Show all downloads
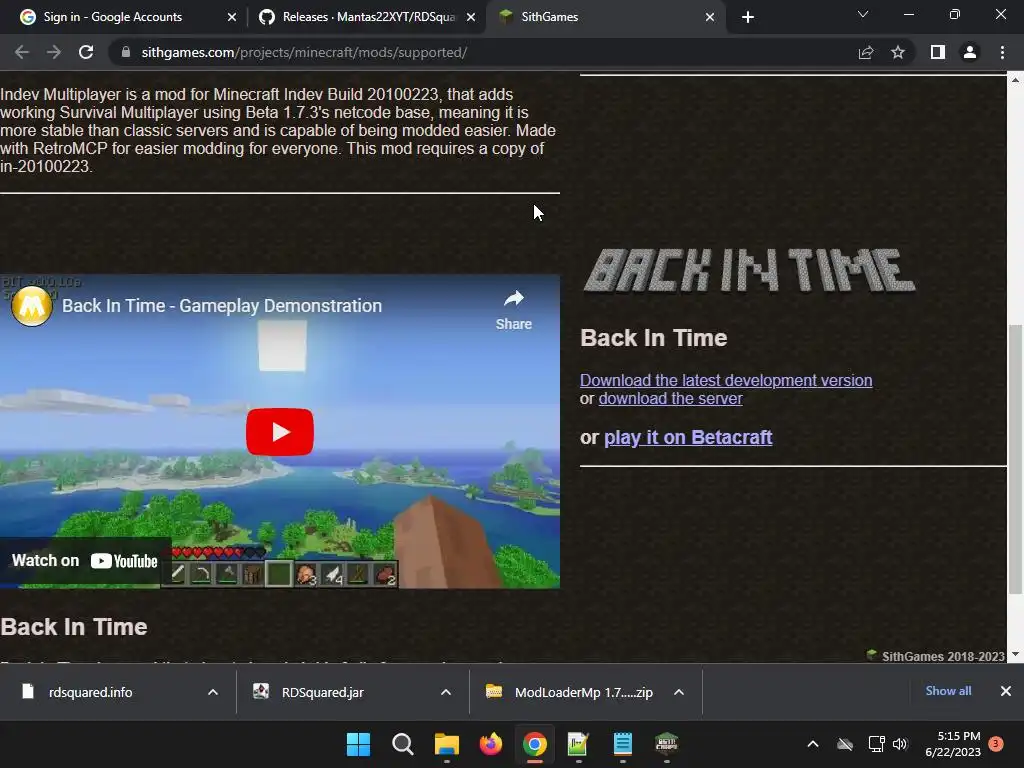Screen dimensions: 1024x768 [948, 691]
